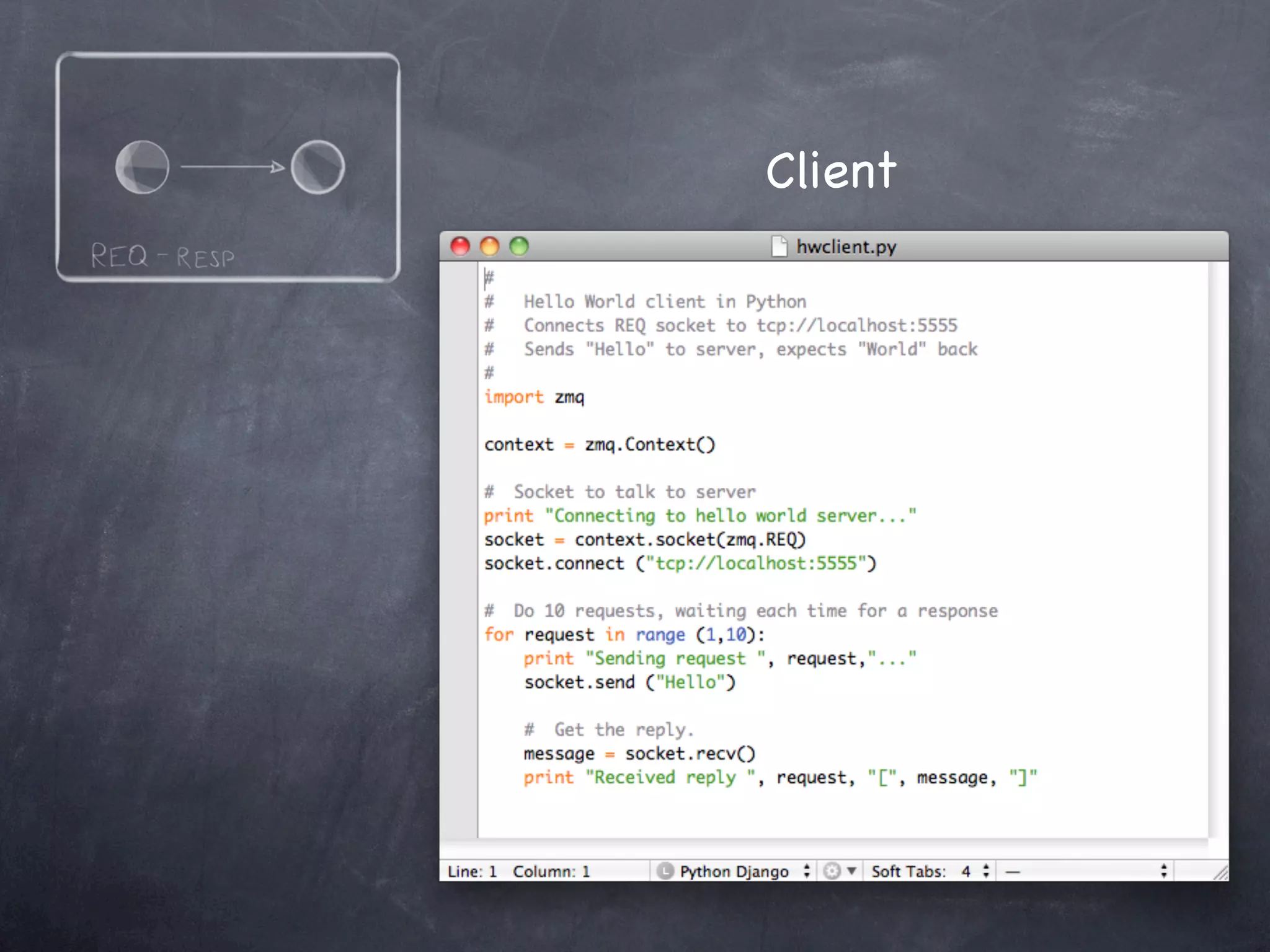Image resolution: width=1270 pixels, height=952 pixels.
Task: Click the language 'L' icon in the status bar
Action: (x=665, y=871)
